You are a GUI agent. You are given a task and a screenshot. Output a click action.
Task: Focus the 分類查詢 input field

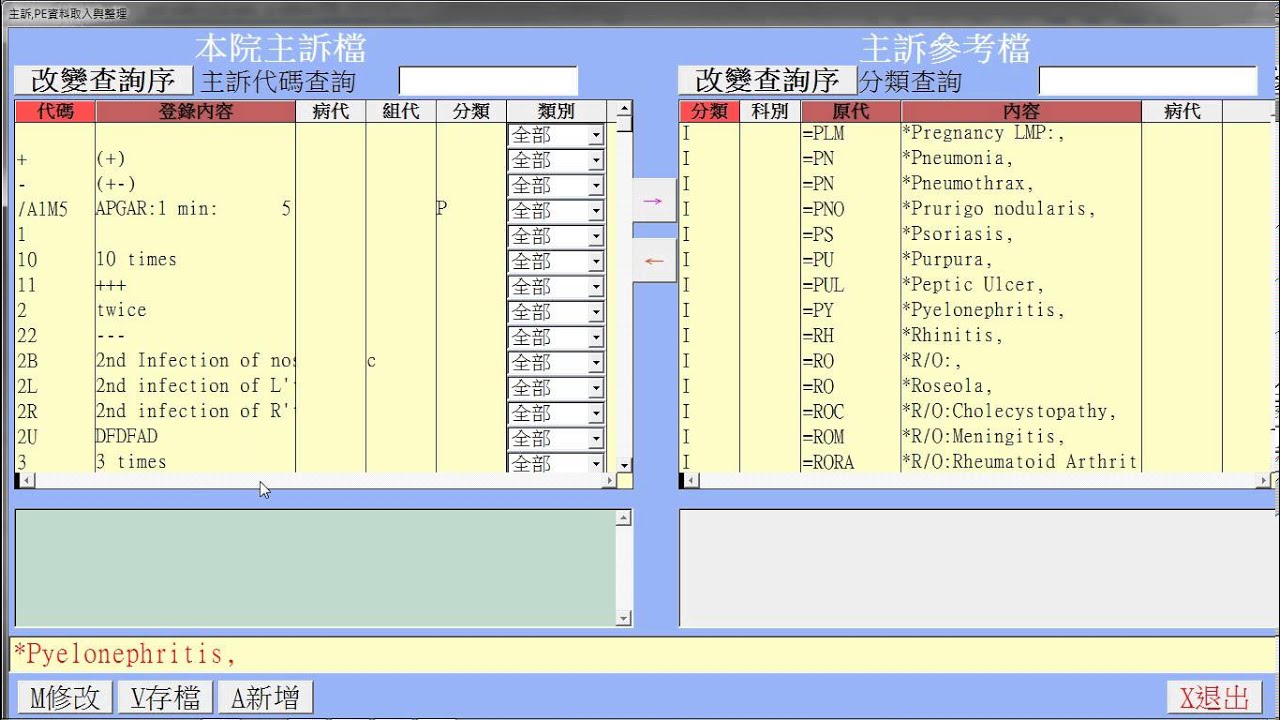point(1148,81)
